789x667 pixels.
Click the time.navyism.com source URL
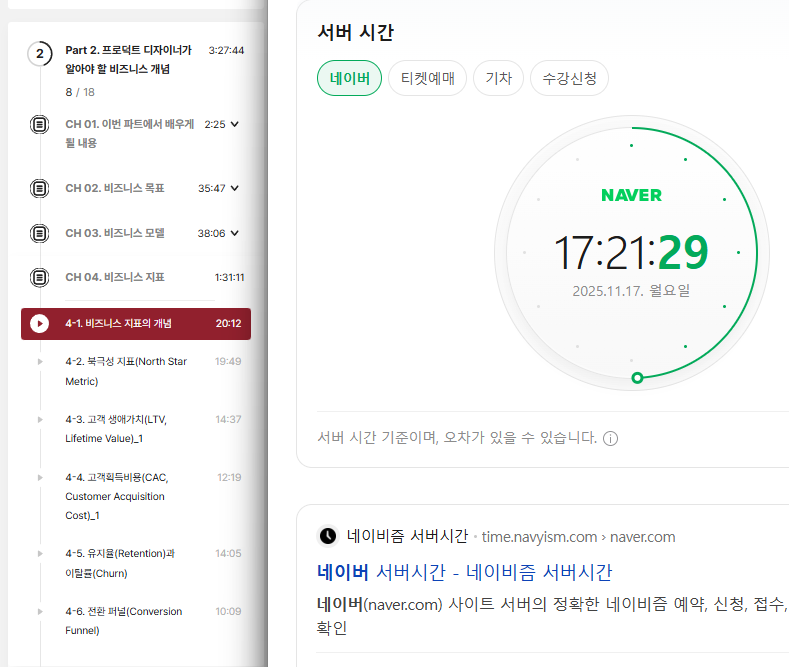pyautogui.click(x=578, y=537)
